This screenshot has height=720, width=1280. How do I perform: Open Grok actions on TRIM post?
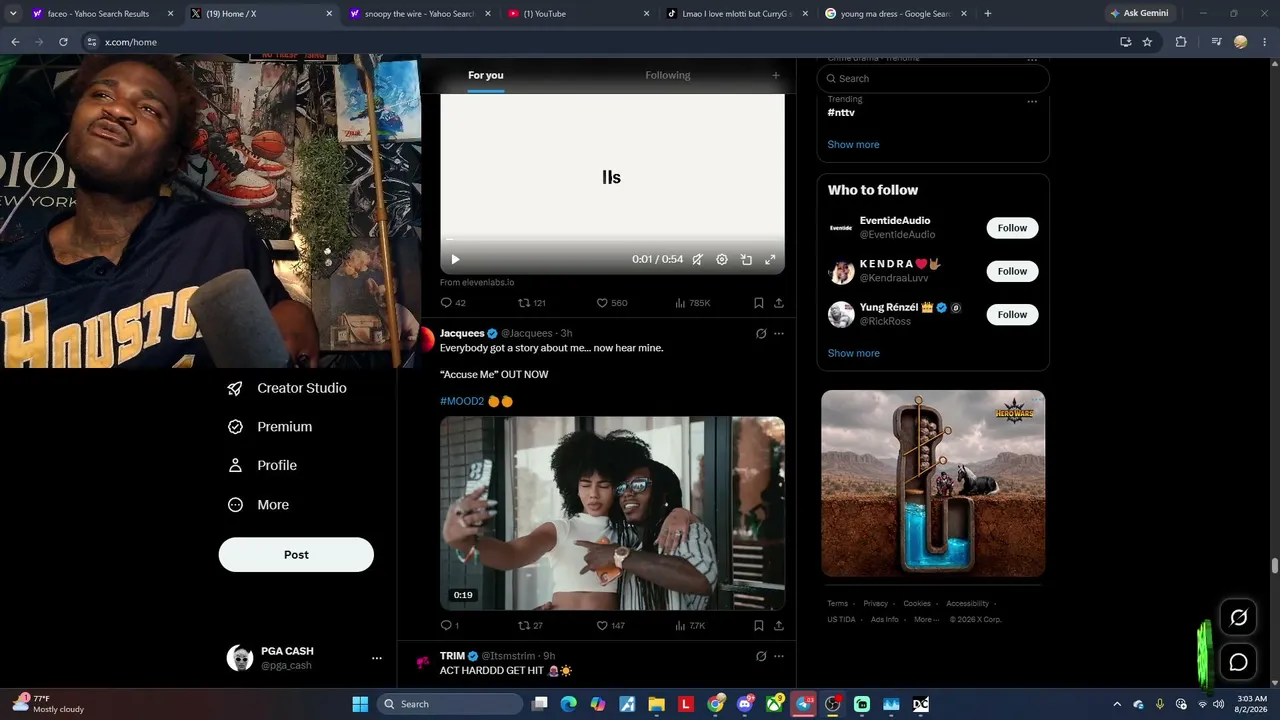(x=761, y=656)
